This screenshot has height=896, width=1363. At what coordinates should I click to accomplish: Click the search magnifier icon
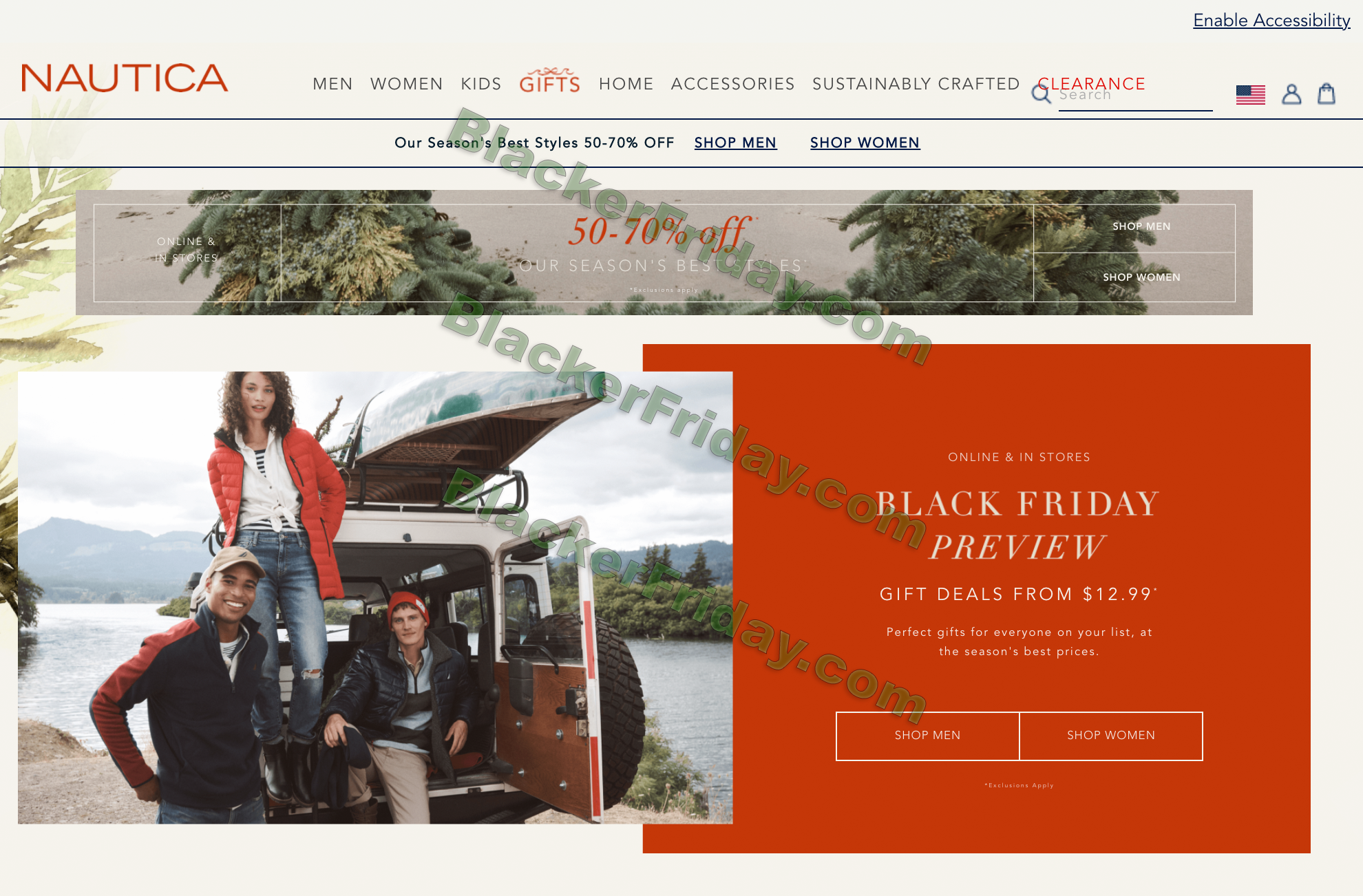[x=1041, y=94]
